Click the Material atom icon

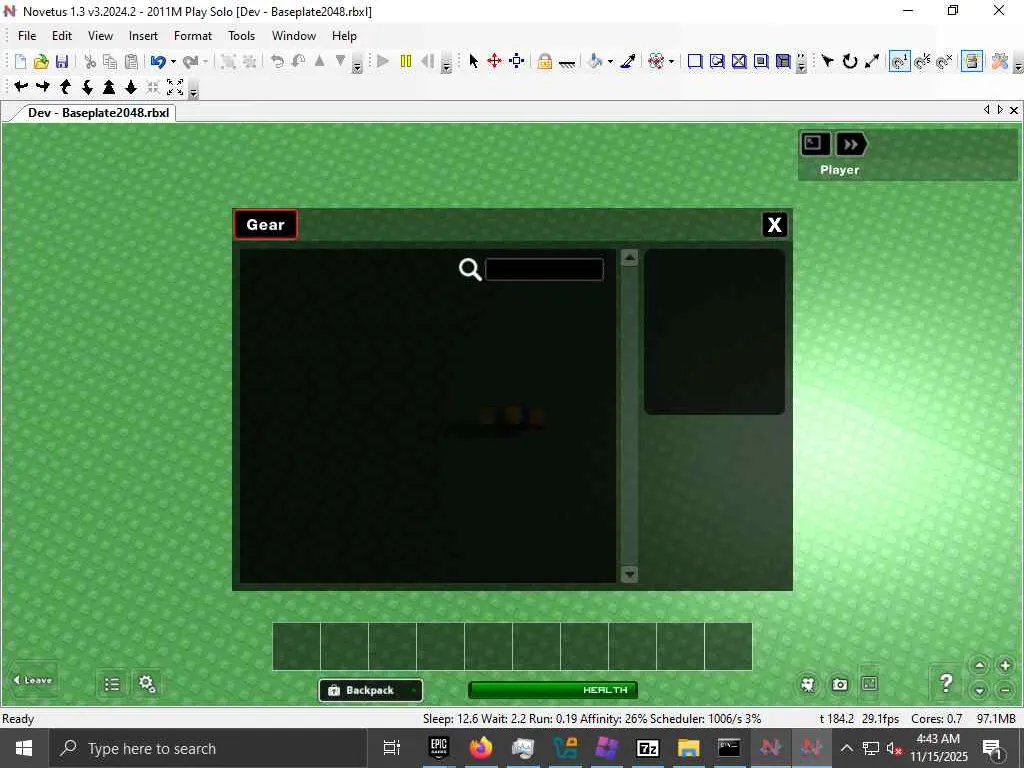[656, 61]
